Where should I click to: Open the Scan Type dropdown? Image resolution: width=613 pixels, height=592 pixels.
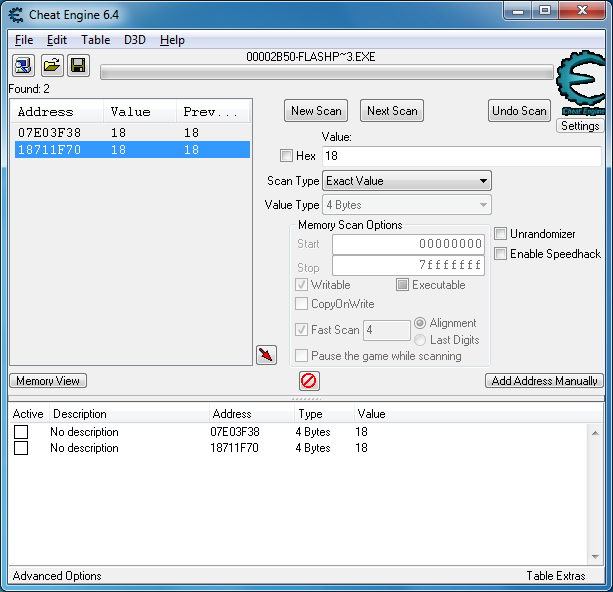pyautogui.click(x=407, y=181)
